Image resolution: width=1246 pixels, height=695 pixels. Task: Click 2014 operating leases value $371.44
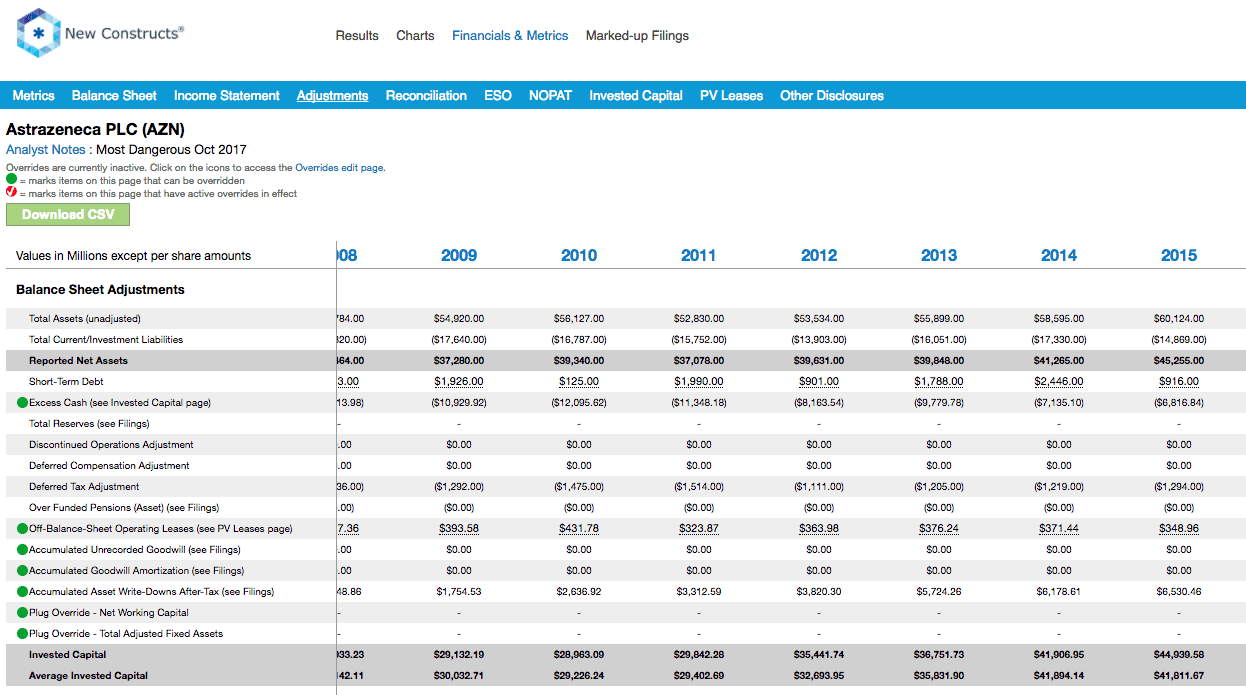(x=1059, y=529)
